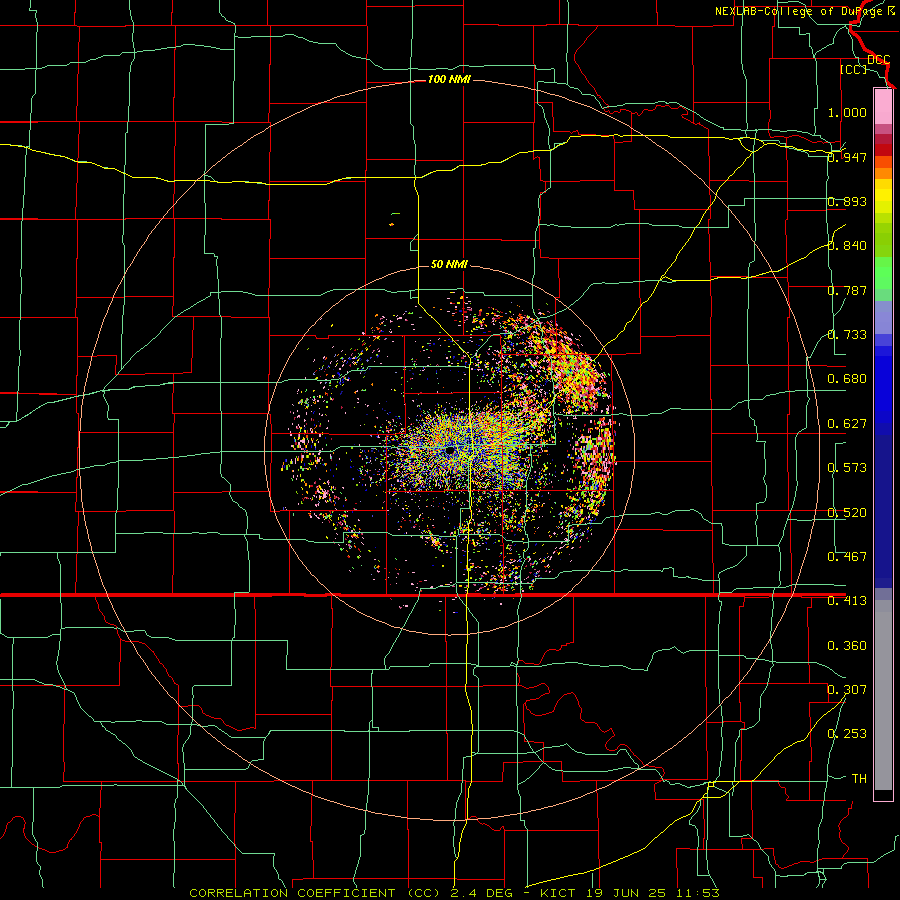Click the 50 NMI range ring label

coord(449,264)
